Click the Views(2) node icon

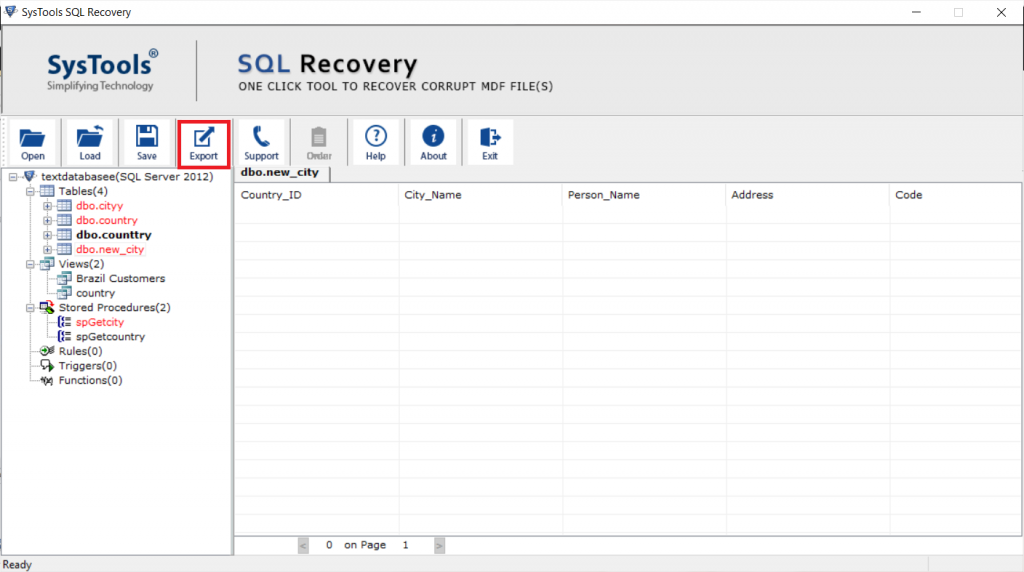[47, 264]
